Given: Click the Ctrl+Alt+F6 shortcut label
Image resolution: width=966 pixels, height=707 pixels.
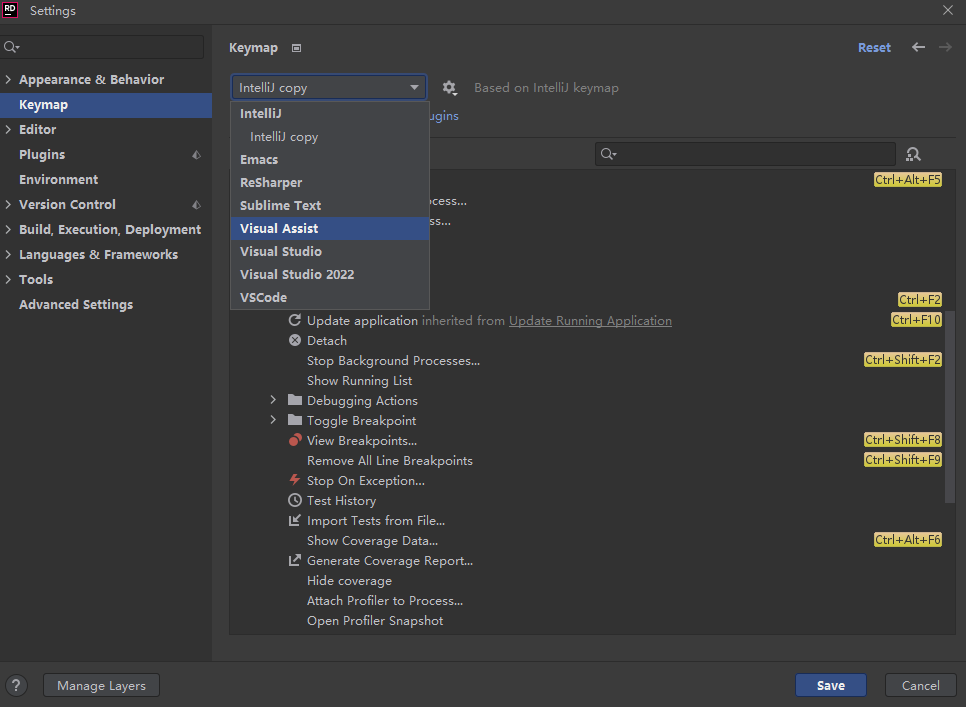Looking at the screenshot, I should tap(907, 540).
